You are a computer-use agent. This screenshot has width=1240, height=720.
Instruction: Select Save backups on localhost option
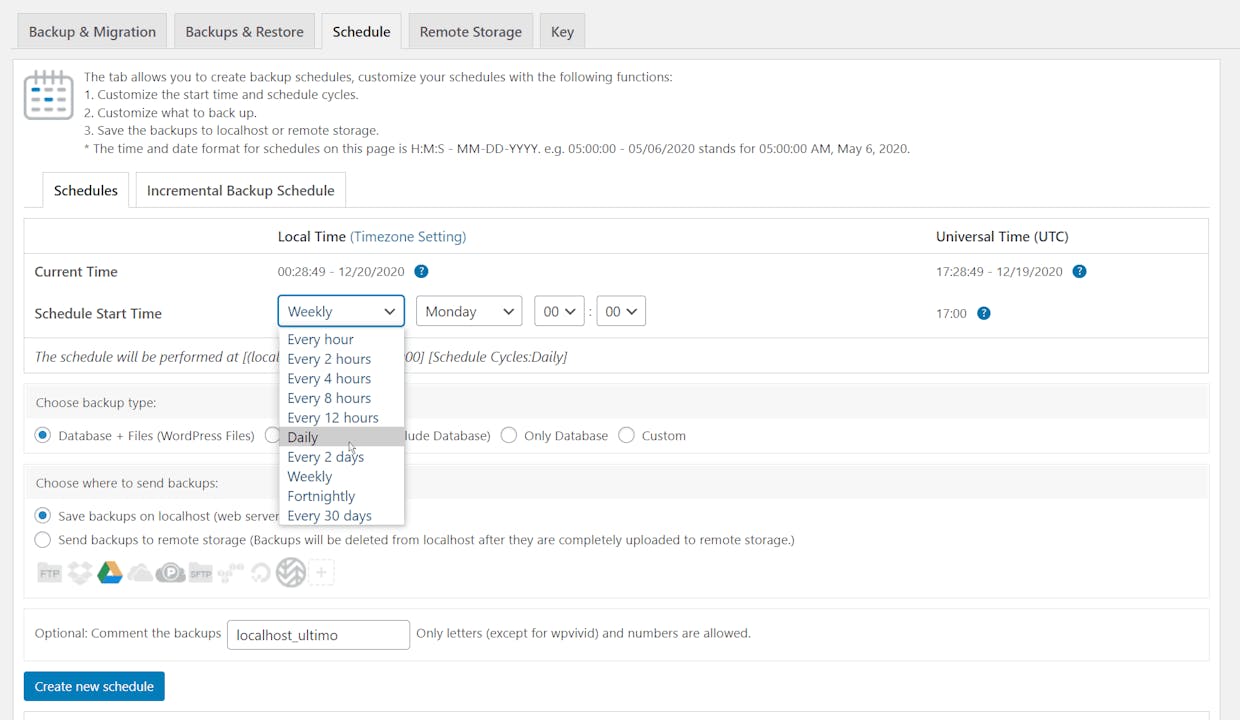tap(43, 516)
